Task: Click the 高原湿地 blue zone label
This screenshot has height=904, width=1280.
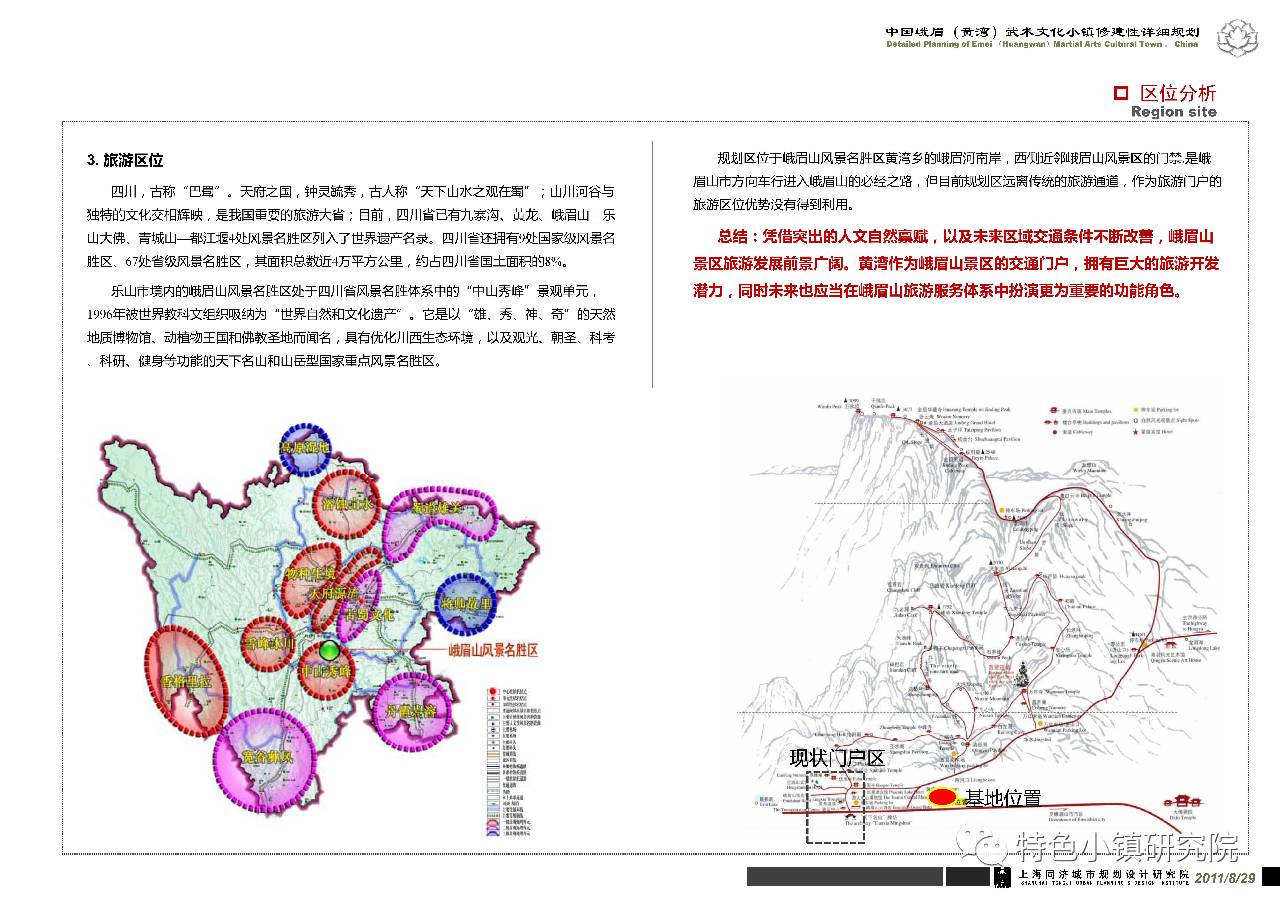Action: (x=304, y=448)
